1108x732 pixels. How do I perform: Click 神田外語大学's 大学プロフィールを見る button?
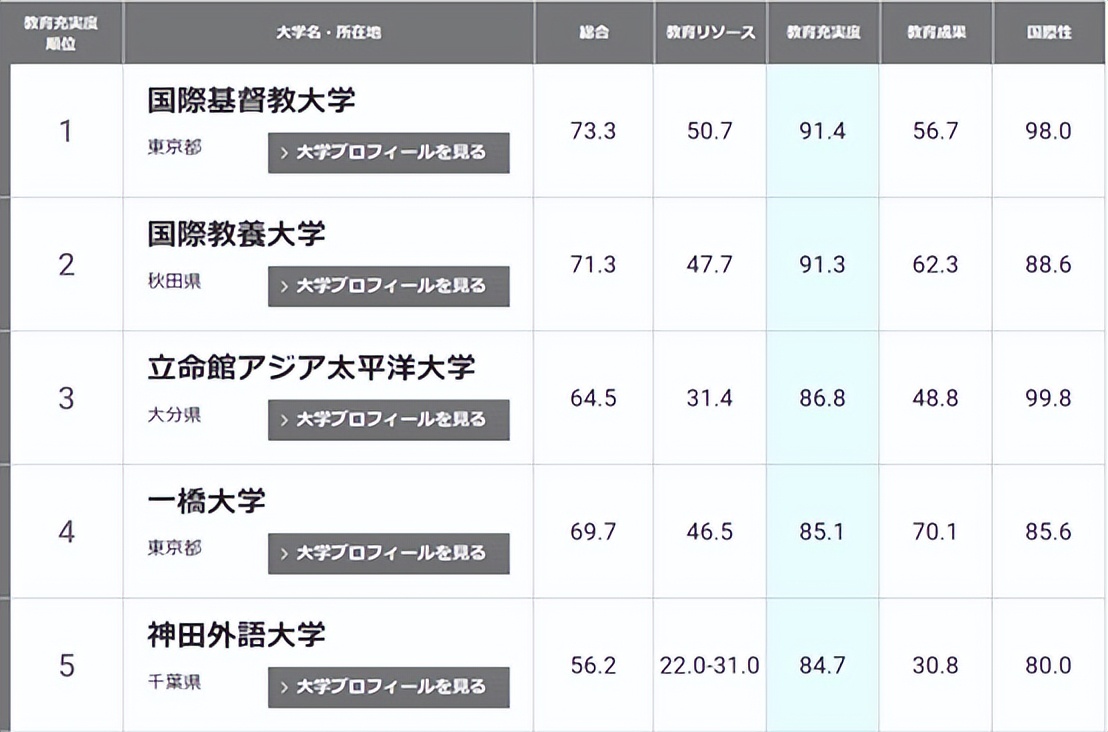(388, 687)
